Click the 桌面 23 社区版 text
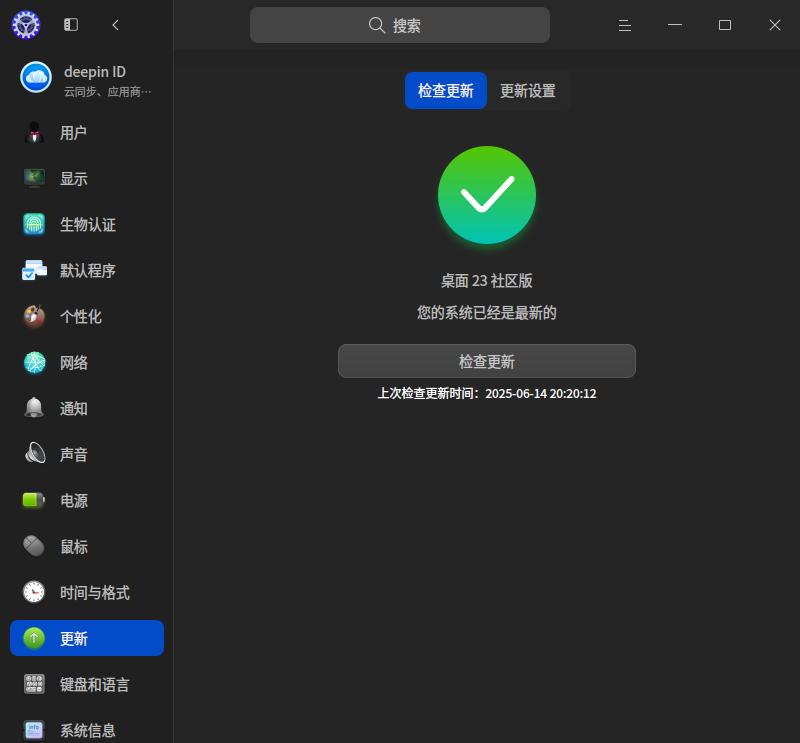Image resolution: width=800 pixels, height=743 pixels. (x=487, y=281)
